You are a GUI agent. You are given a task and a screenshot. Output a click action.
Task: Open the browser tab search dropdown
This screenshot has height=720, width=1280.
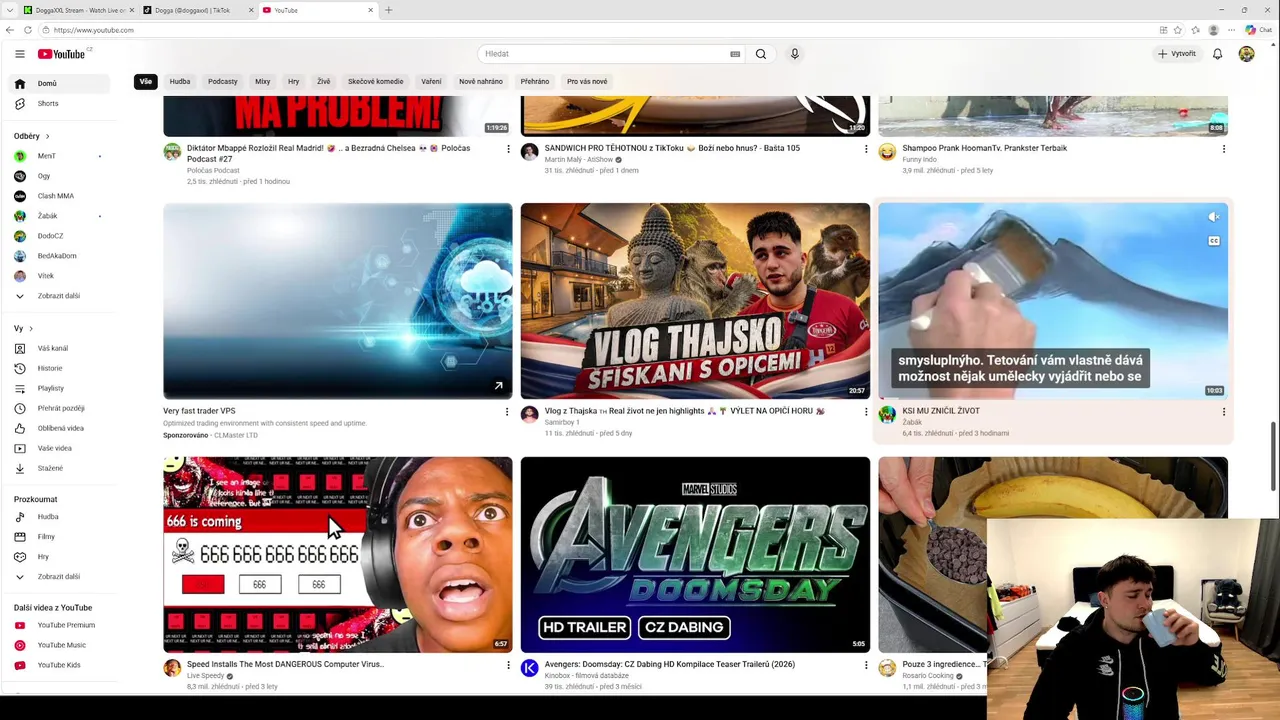click(x=9, y=10)
